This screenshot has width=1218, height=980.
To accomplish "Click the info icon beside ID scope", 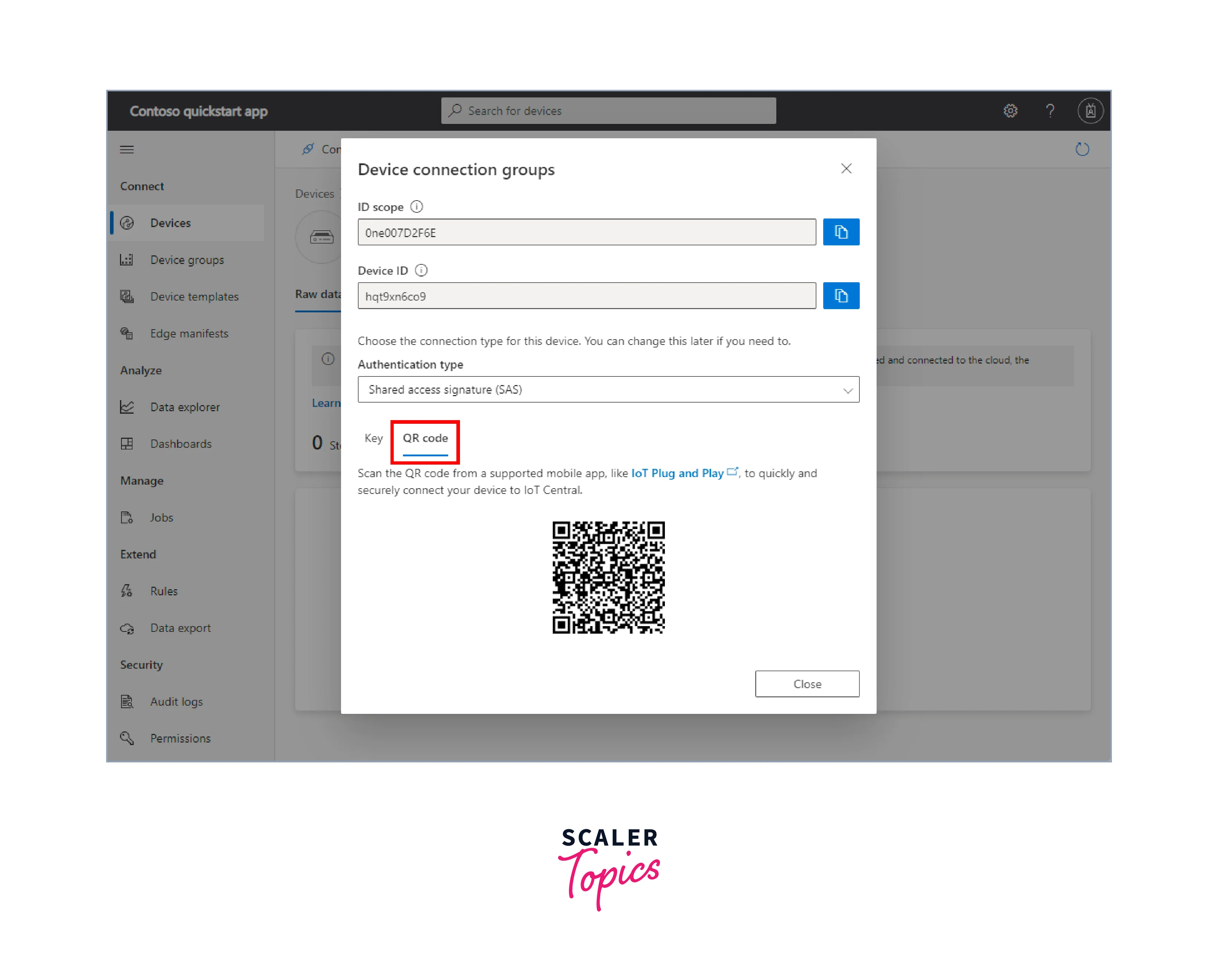I will click(416, 207).
